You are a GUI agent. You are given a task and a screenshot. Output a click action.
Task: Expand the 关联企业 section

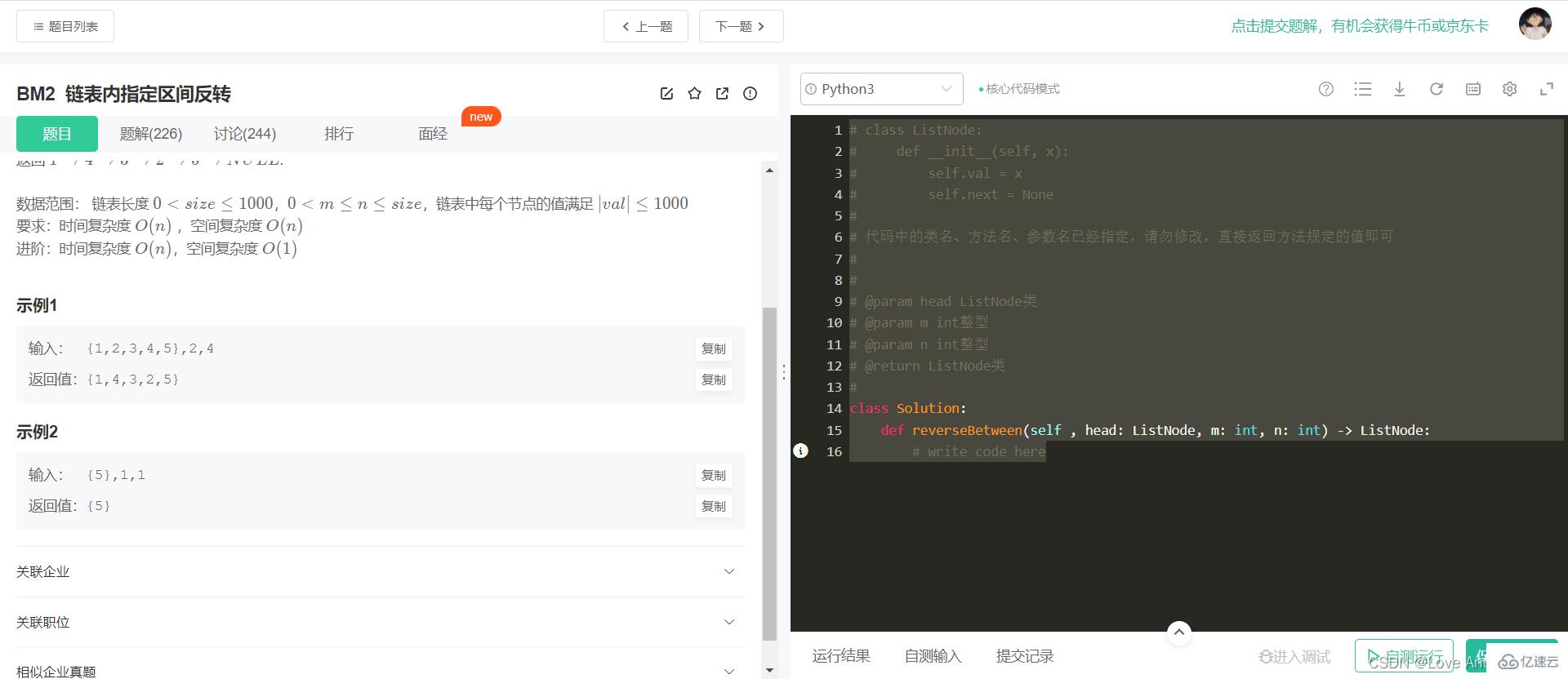point(381,571)
